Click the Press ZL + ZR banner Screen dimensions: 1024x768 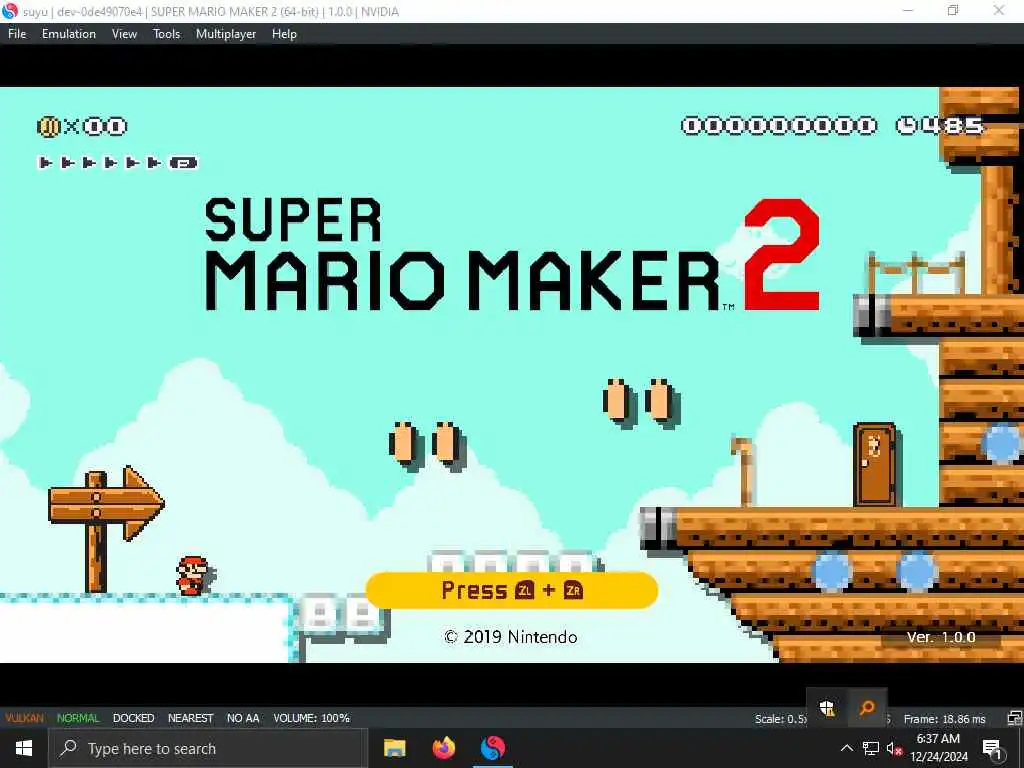tap(512, 590)
